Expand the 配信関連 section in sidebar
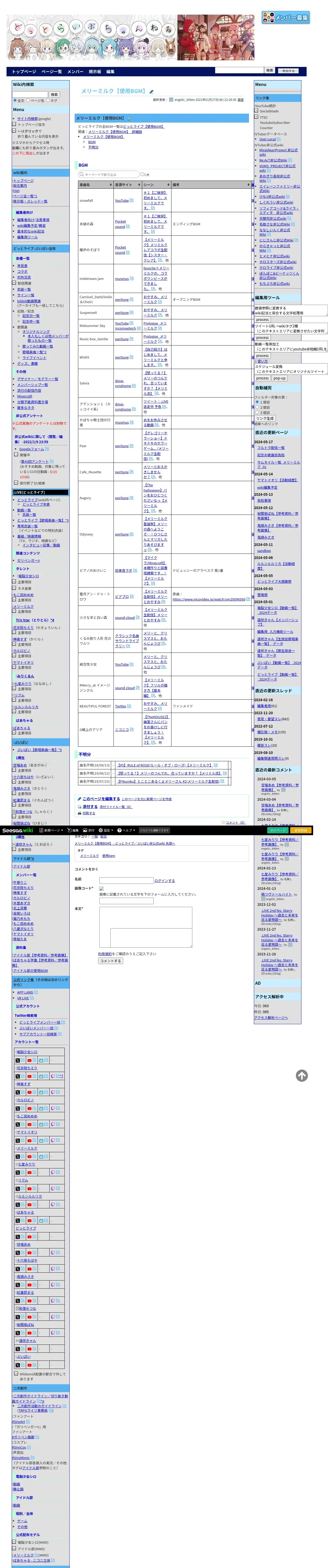328x1568 pixels. click(x=15, y=283)
